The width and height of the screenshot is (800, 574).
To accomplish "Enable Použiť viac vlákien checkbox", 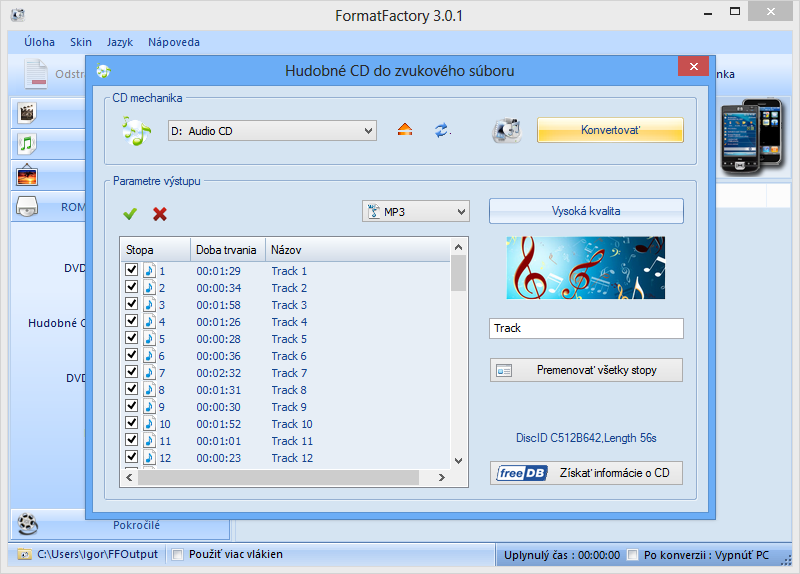I will [178, 555].
